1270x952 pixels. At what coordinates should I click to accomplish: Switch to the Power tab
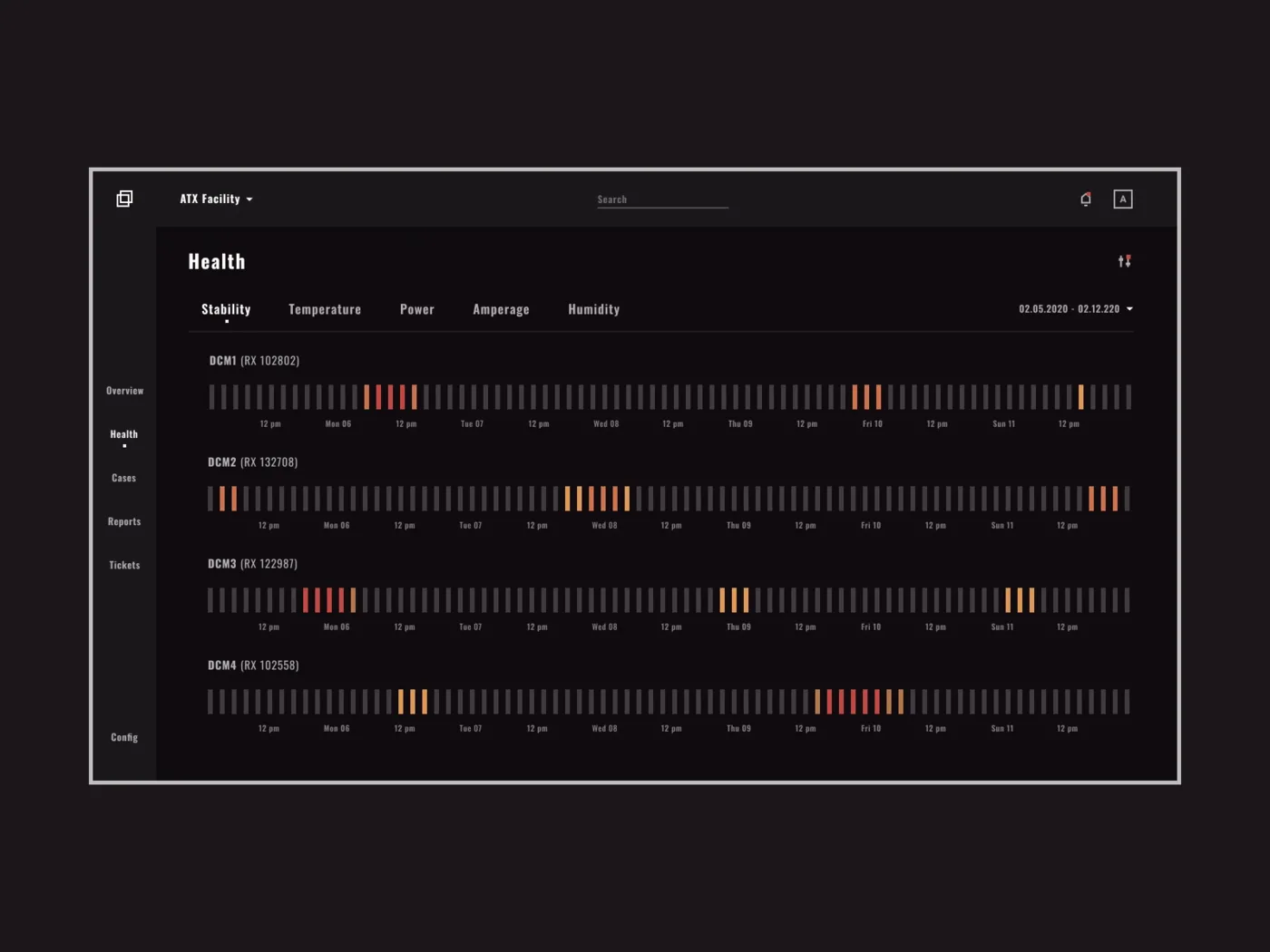pos(417,309)
